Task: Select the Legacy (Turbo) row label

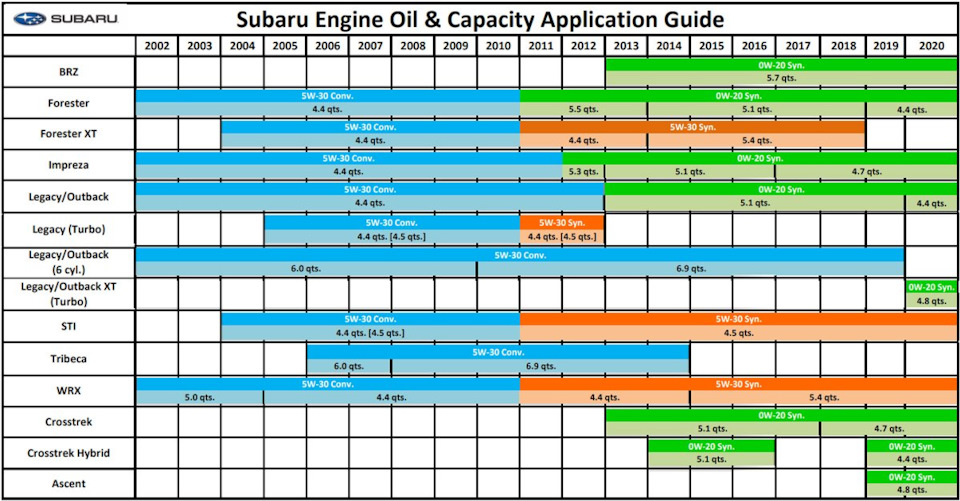Action: (x=69, y=229)
